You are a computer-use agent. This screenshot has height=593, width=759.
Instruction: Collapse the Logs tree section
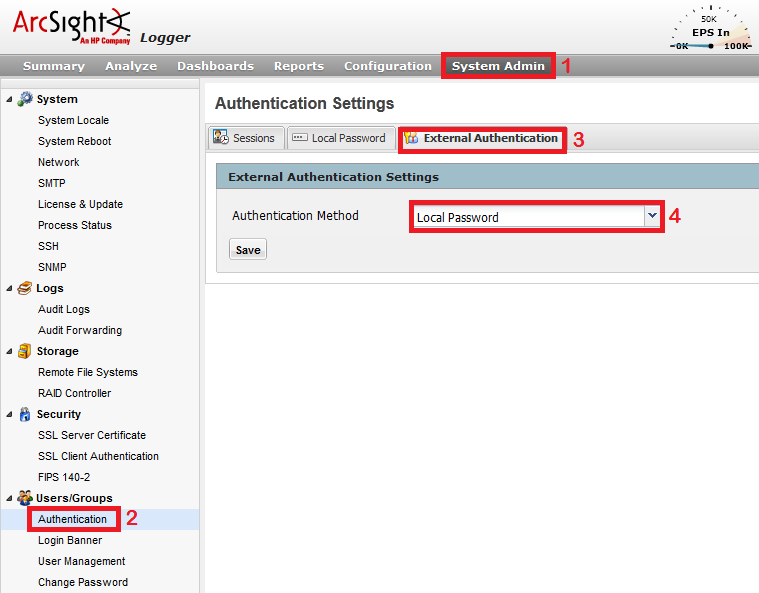pos(9,289)
